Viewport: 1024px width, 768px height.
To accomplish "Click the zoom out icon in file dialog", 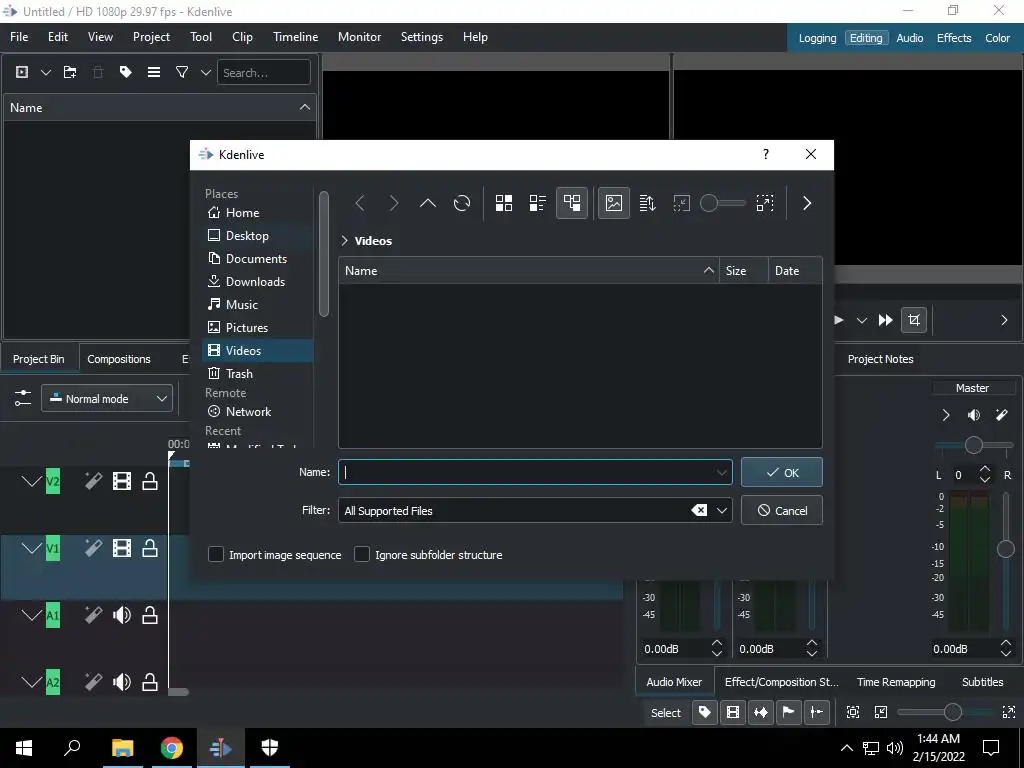I will (x=681, y=203).
